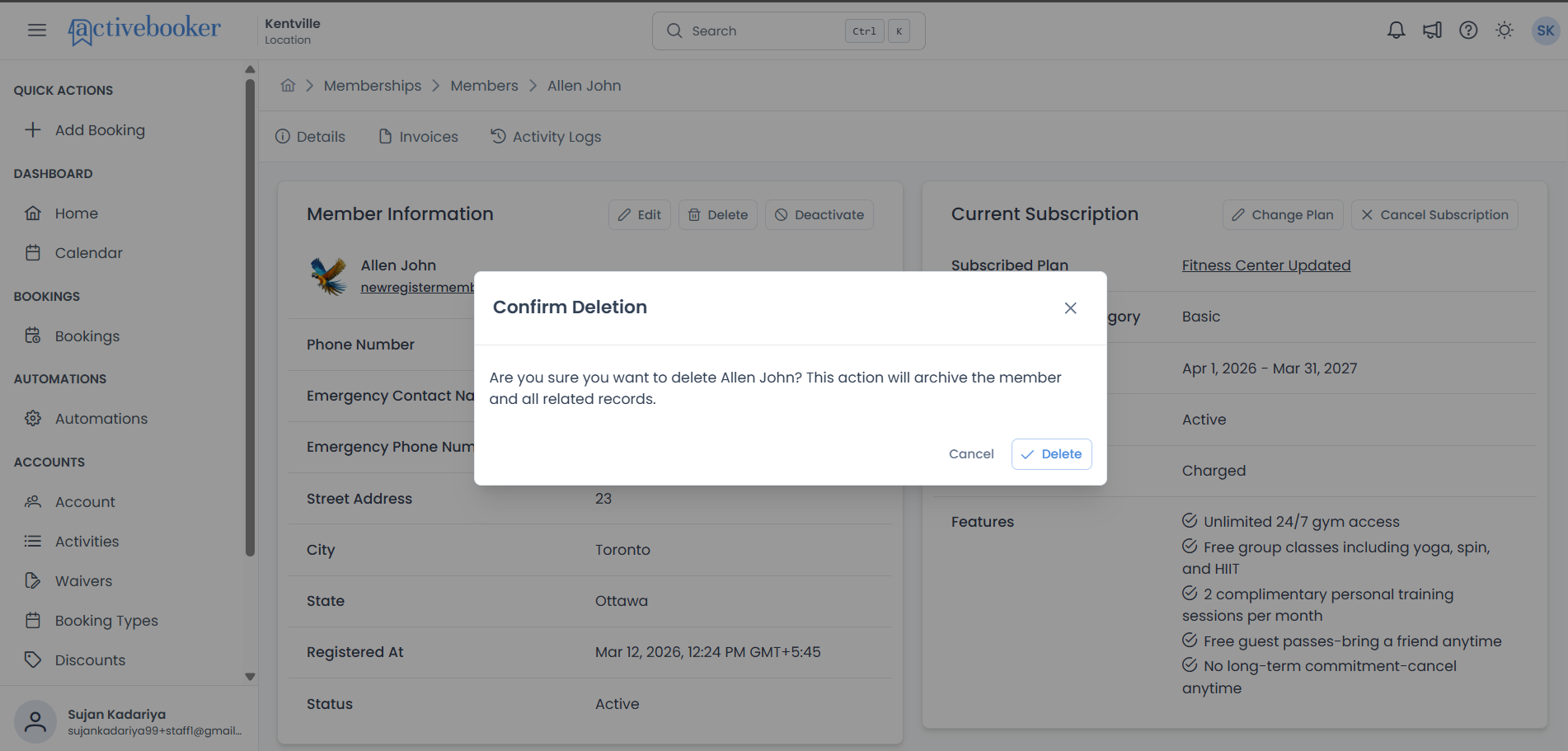Open Discounts in sidebar
The image size is (1568, 751).
(90, 660)
